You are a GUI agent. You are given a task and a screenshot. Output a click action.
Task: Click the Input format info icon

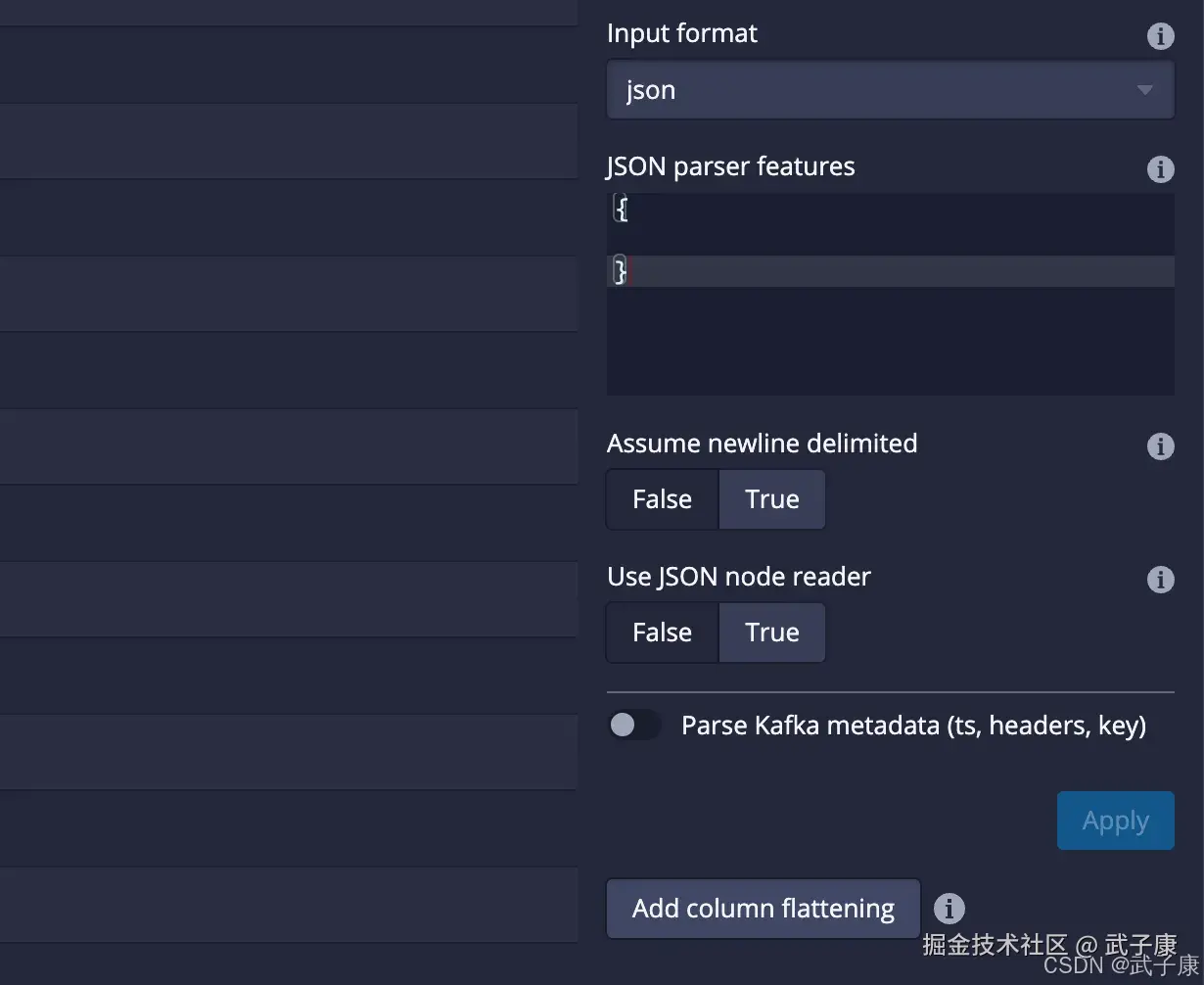coord(1161,36)
